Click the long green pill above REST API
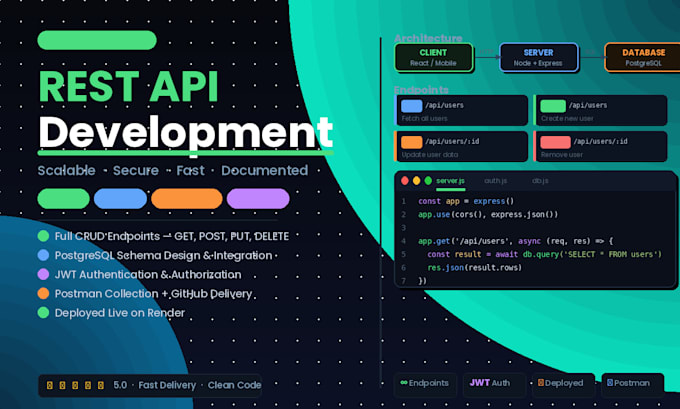Viewport: 680px width, 409px height. pos(97,40)
